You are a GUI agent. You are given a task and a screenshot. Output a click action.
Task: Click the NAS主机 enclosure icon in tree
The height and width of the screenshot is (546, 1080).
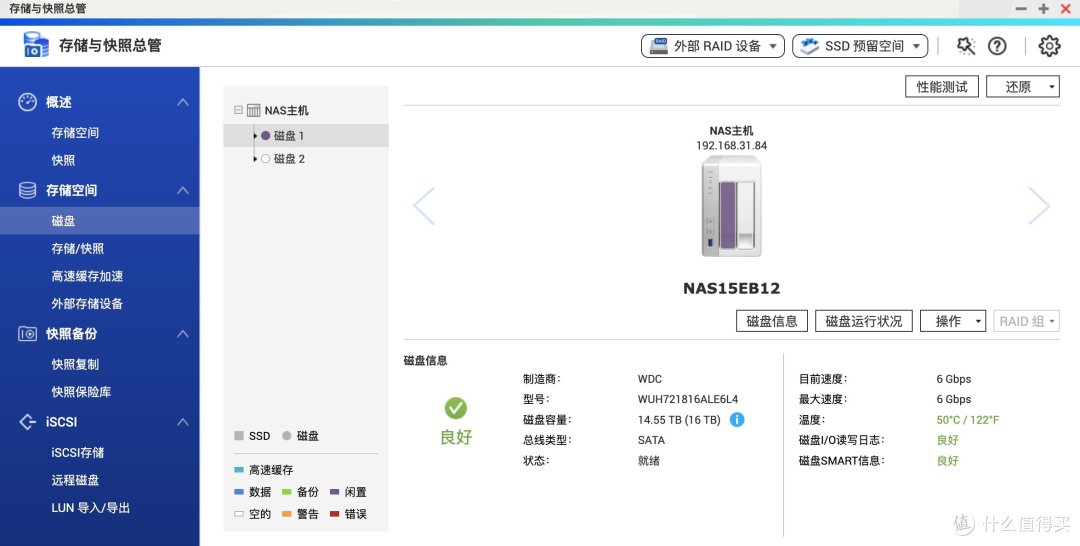[x=253, y=110]
